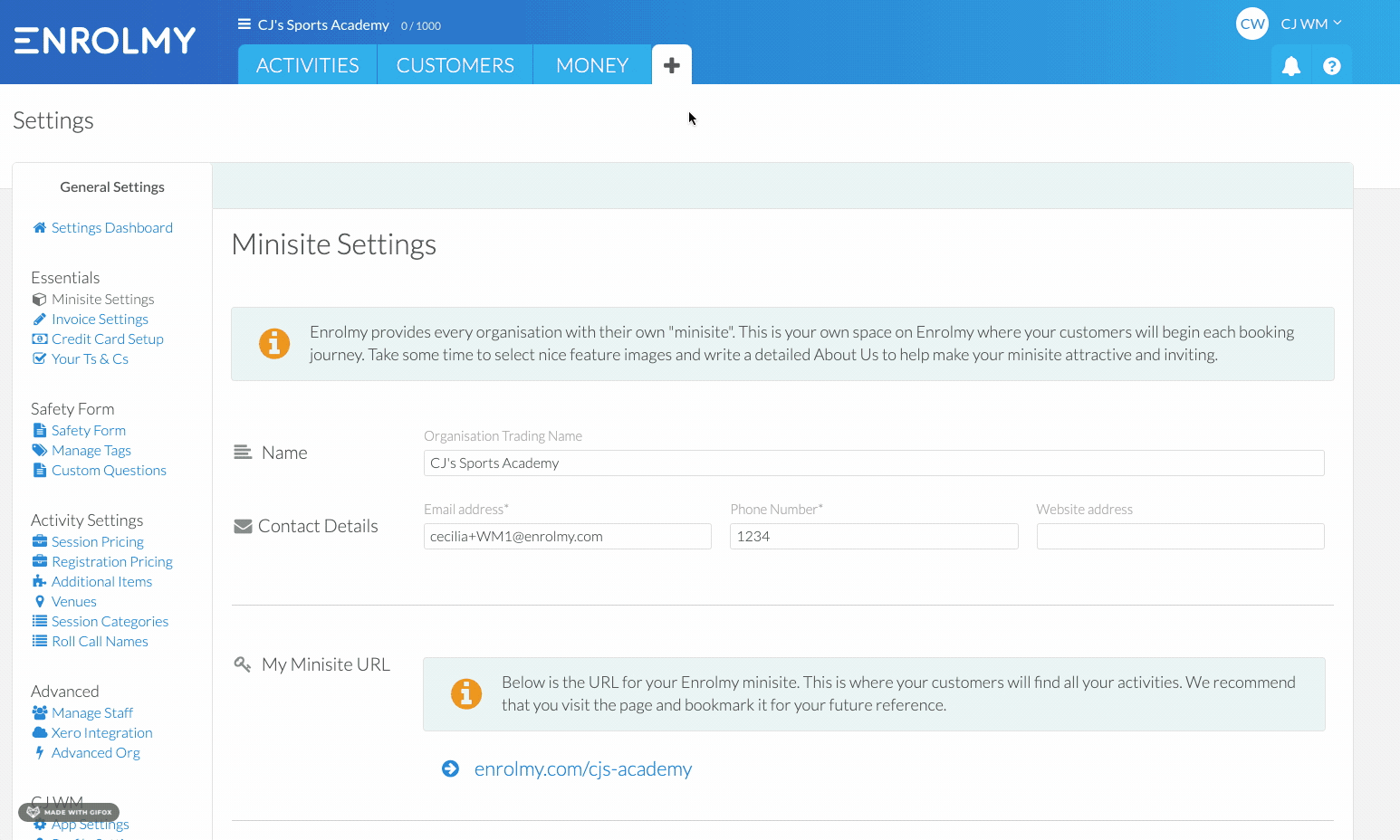Viewport: 1400px width, 840px height.
Task: Open Session Categories
Action: pyautogui.click(x=110, y=622)
